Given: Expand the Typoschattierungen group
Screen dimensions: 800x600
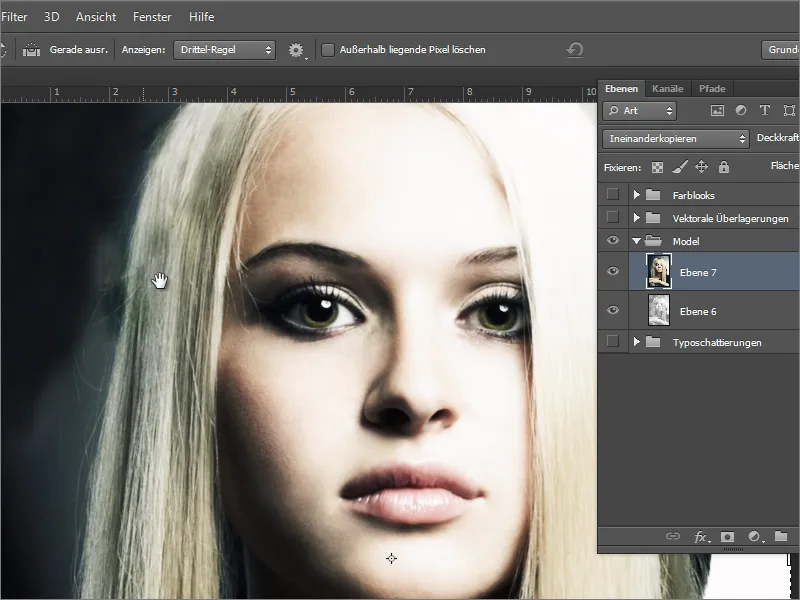Looking at the screenshot, I should [x=636, y=341].
